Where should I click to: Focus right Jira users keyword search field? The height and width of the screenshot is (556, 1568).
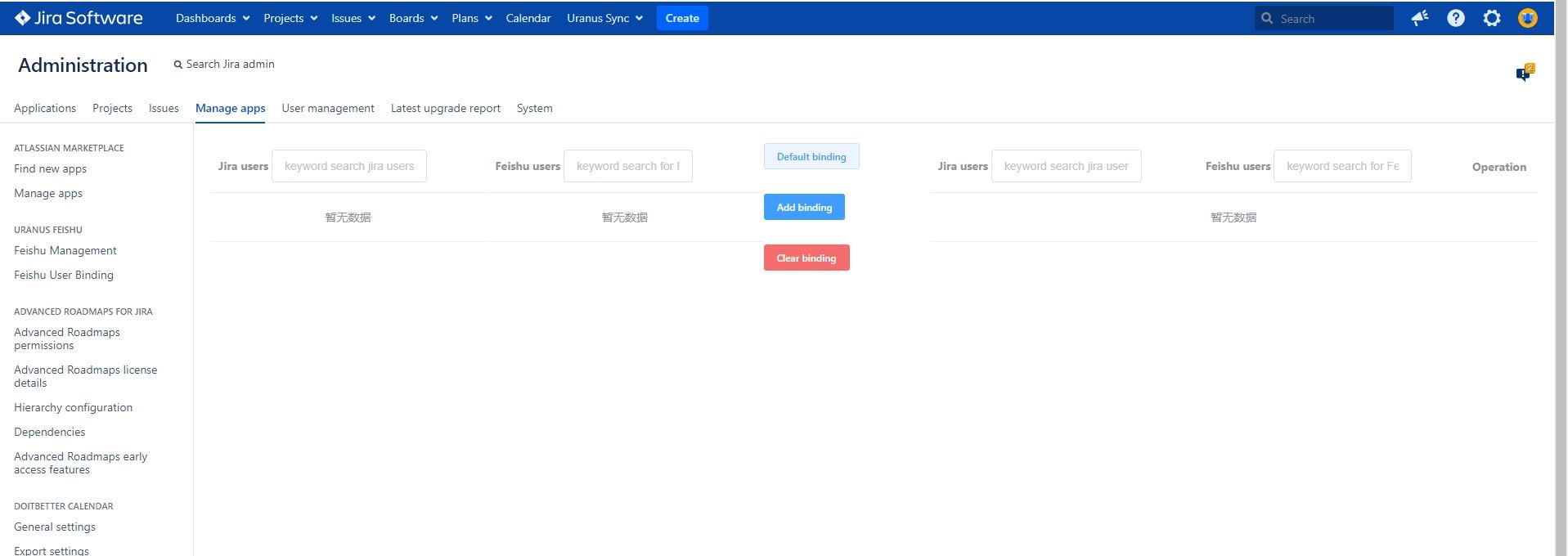point(1067,166)
